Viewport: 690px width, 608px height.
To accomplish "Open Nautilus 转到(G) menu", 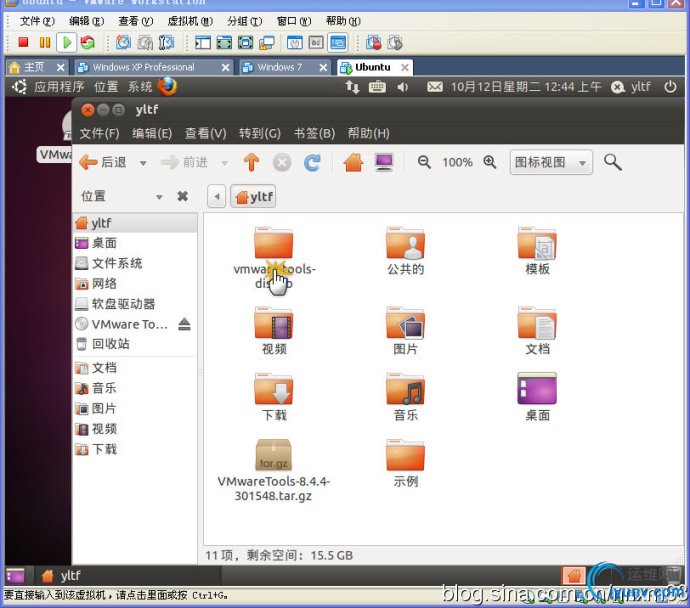I will 260,133.
